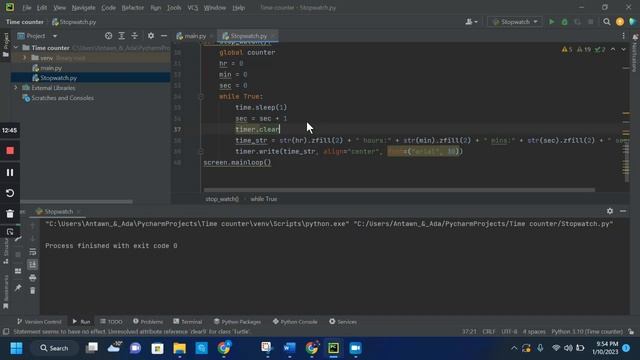640x360 pixels.
Task: Click the while True breadcrumb
Action: 264,199
